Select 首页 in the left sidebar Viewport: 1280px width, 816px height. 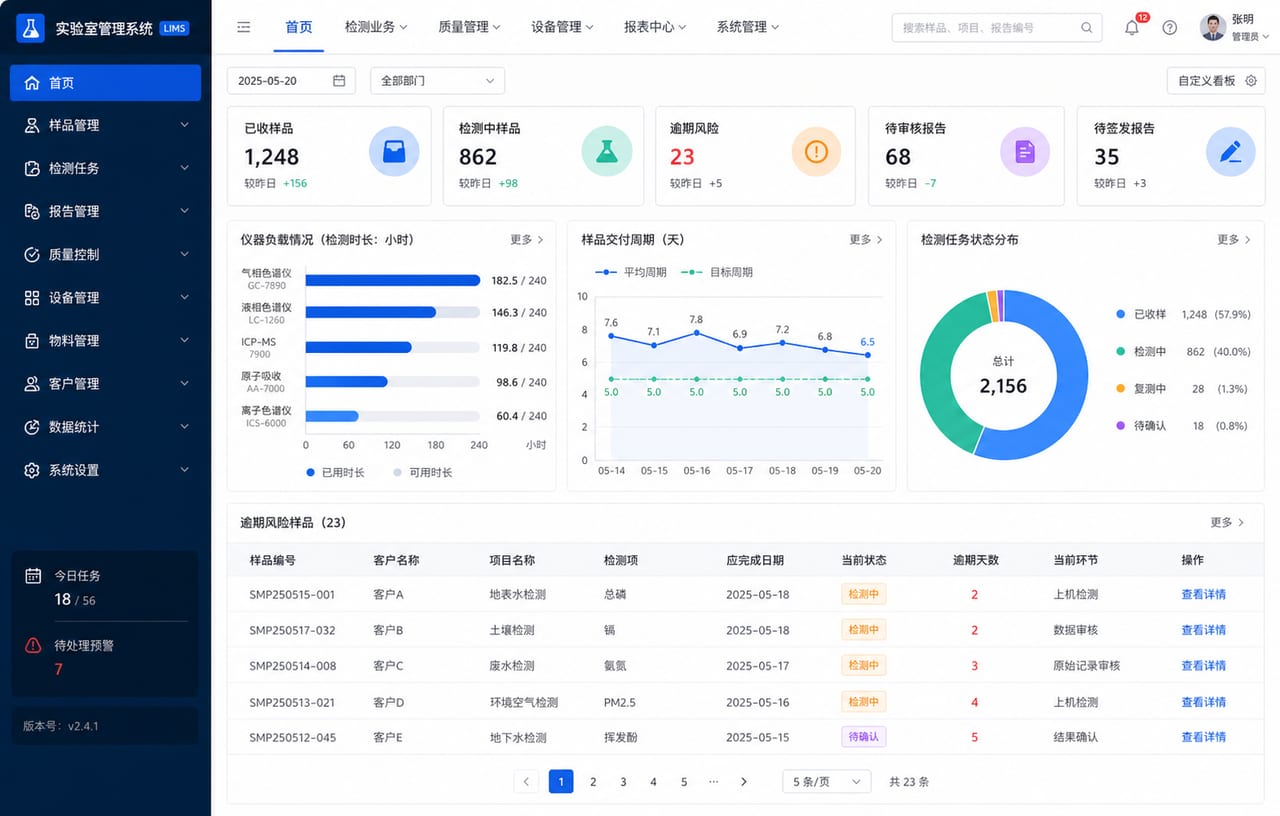[x=106, y=83]
